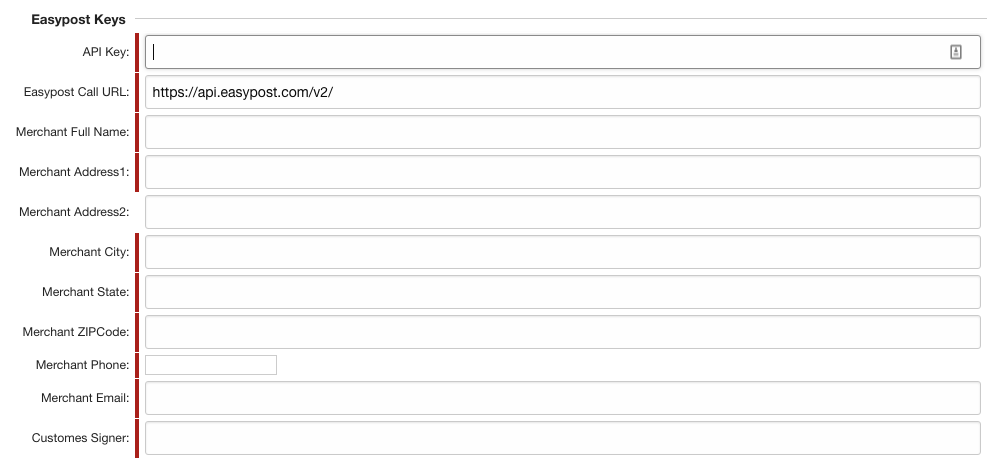Click the Merchant ZIPCode text box

pyautogui.click(x=562, y=332)
